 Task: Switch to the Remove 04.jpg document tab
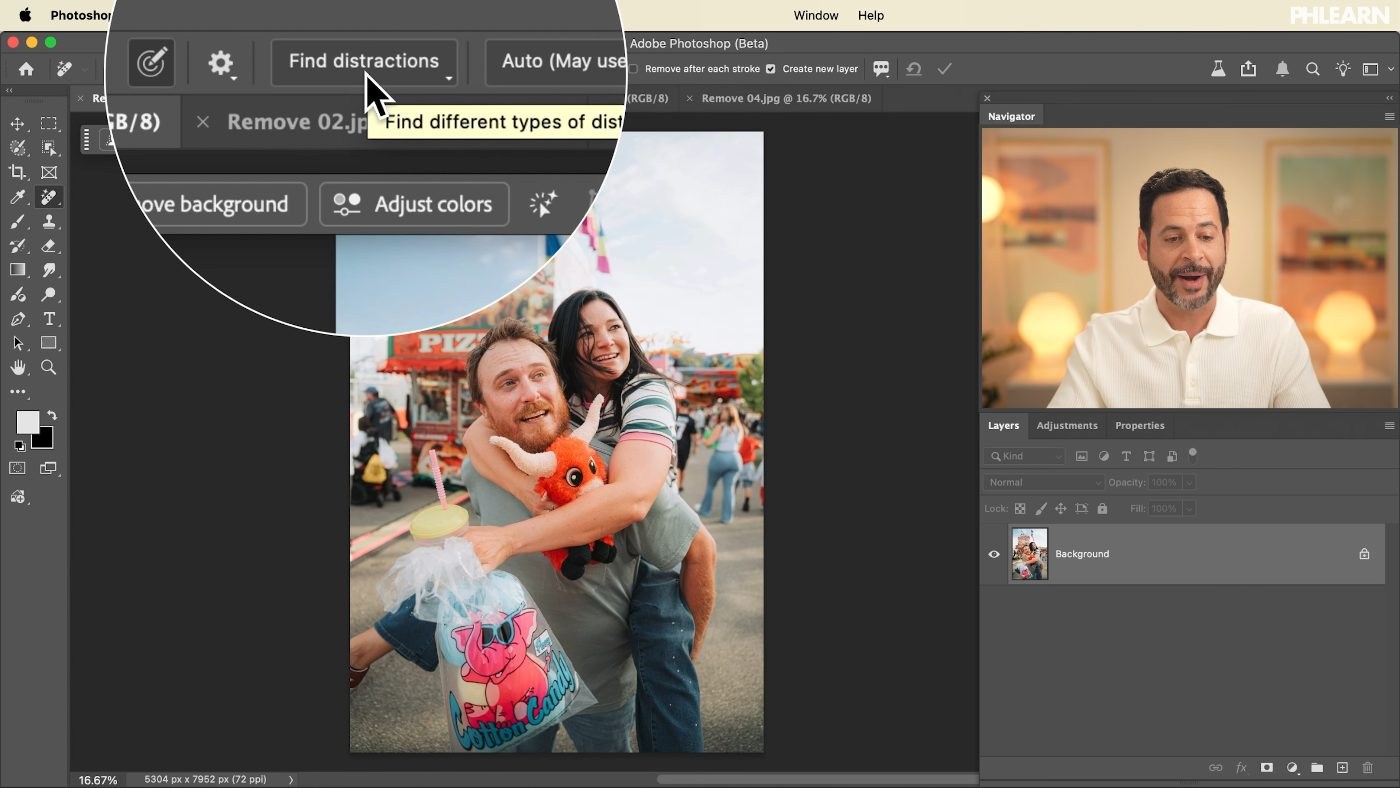[786, 98]
